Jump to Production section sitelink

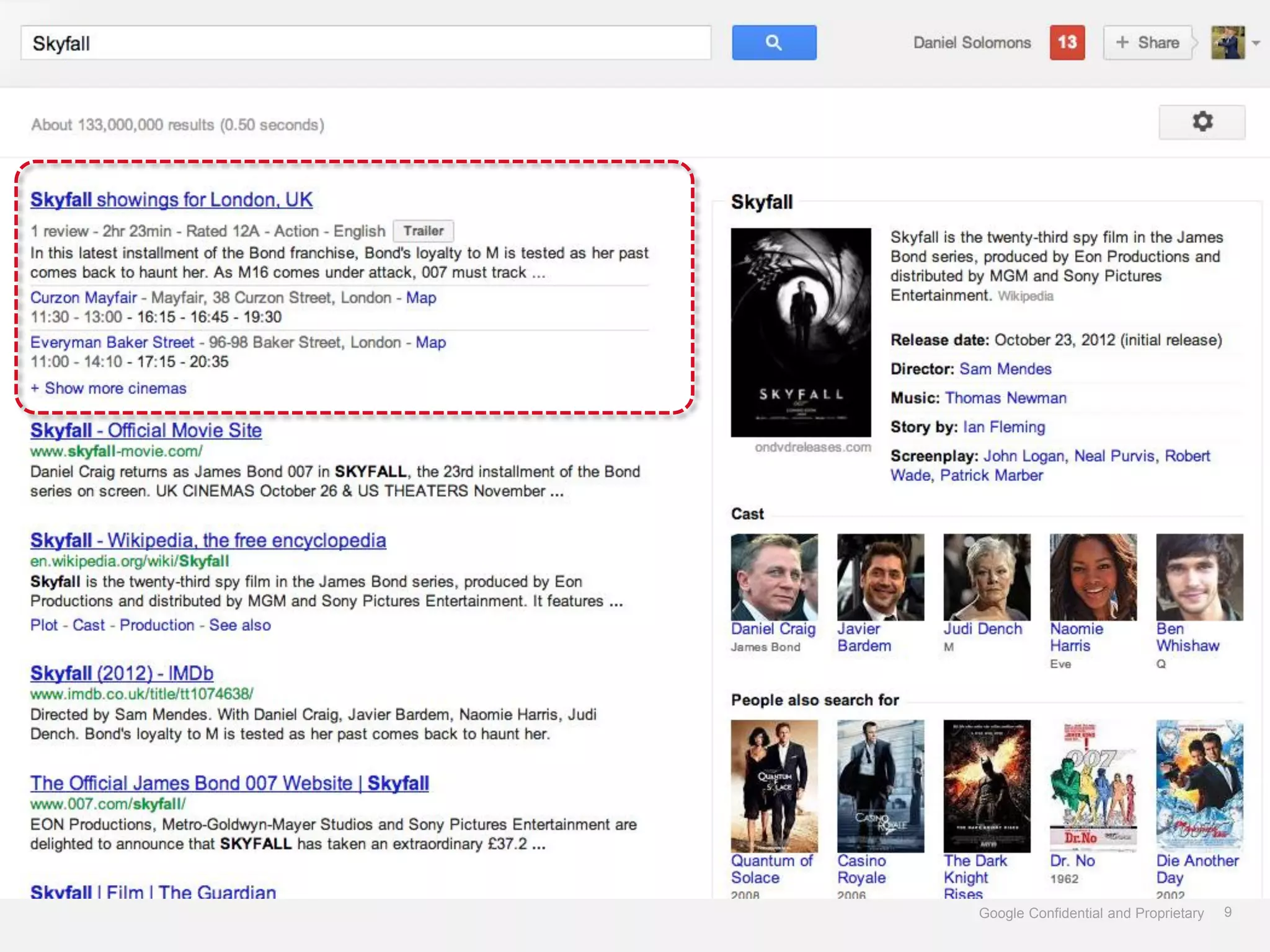[157, 625]
